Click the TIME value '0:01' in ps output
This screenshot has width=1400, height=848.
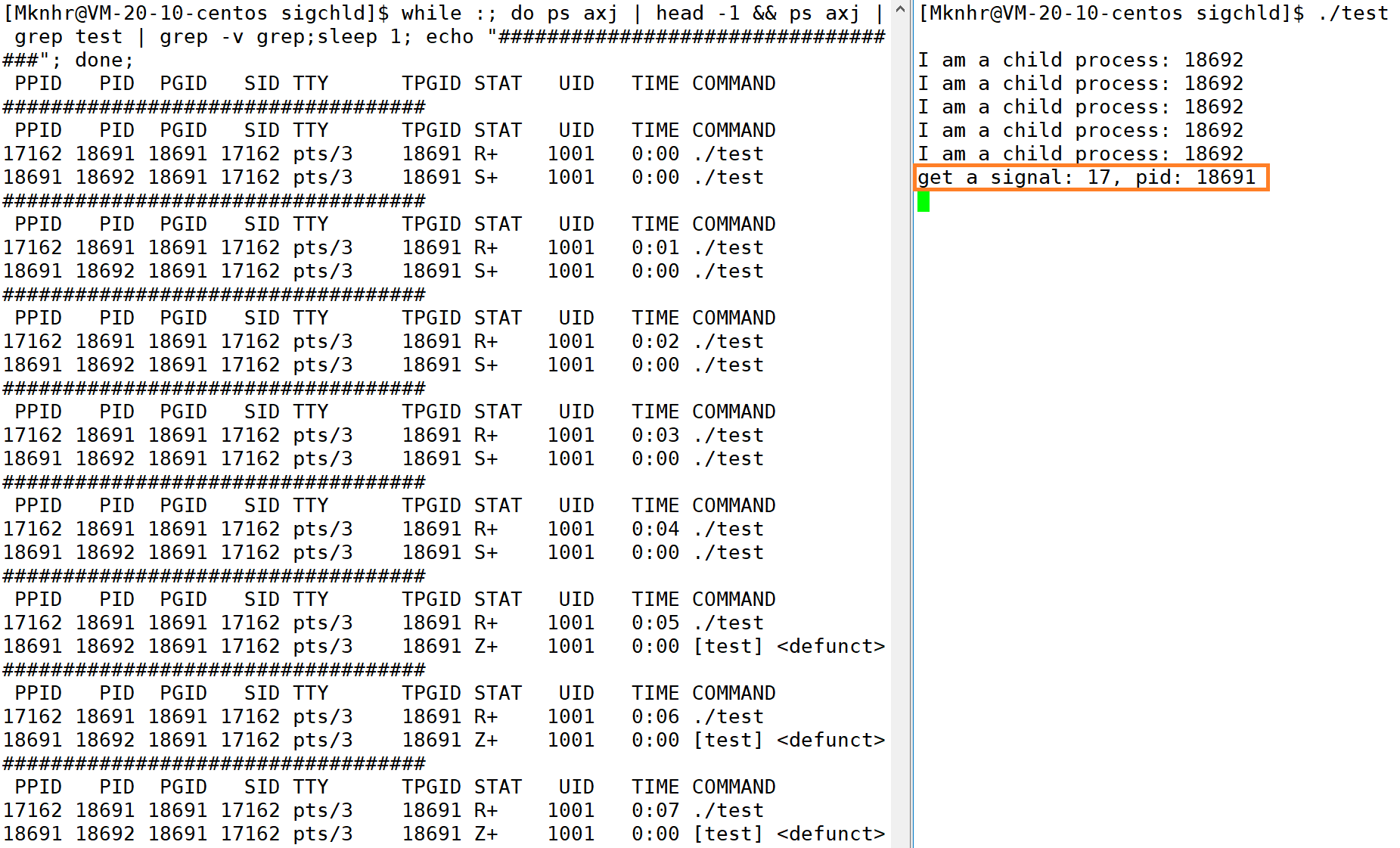656,248
